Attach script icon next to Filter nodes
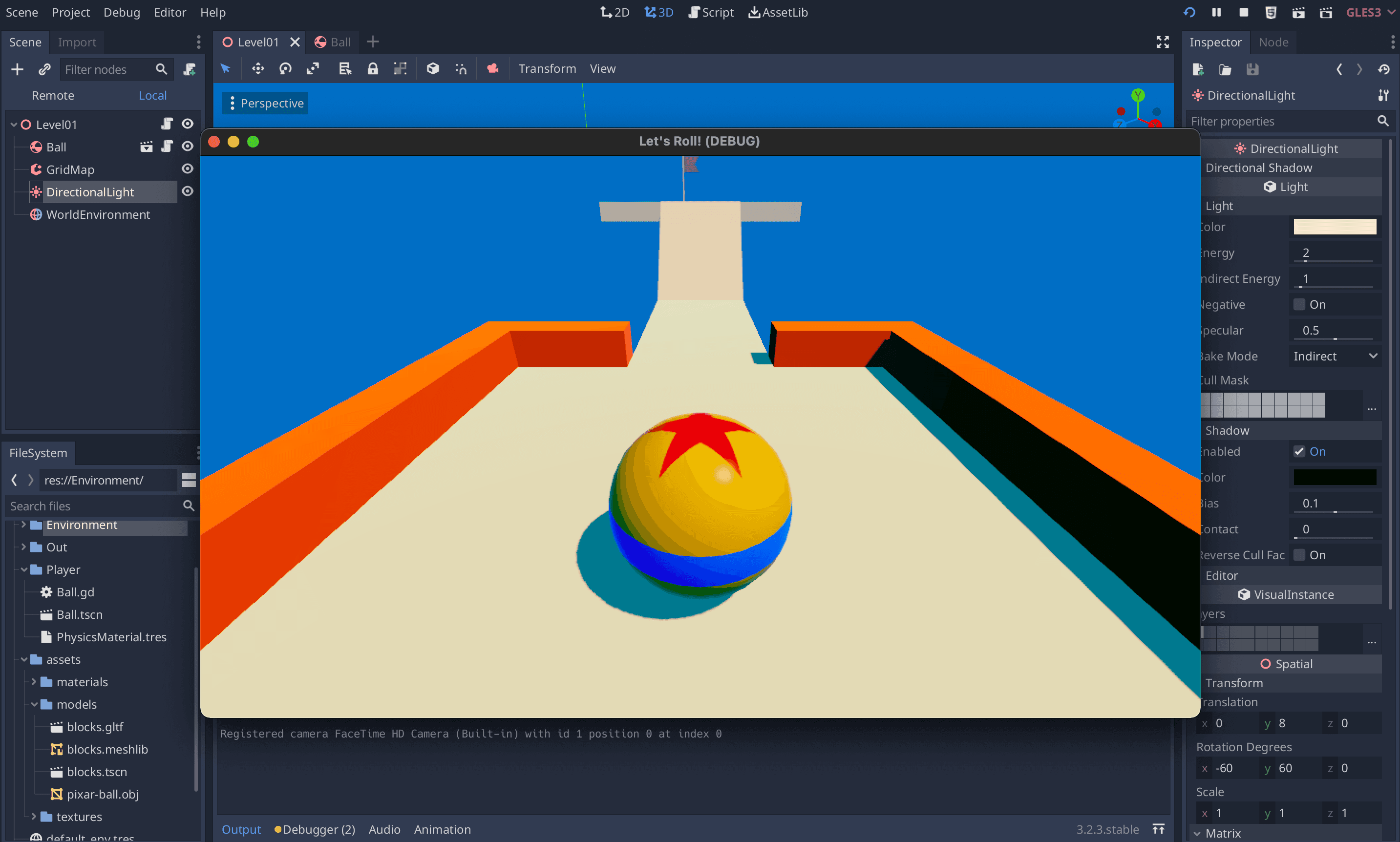The width and height of the screenshot is (1400, 842). 189,69
